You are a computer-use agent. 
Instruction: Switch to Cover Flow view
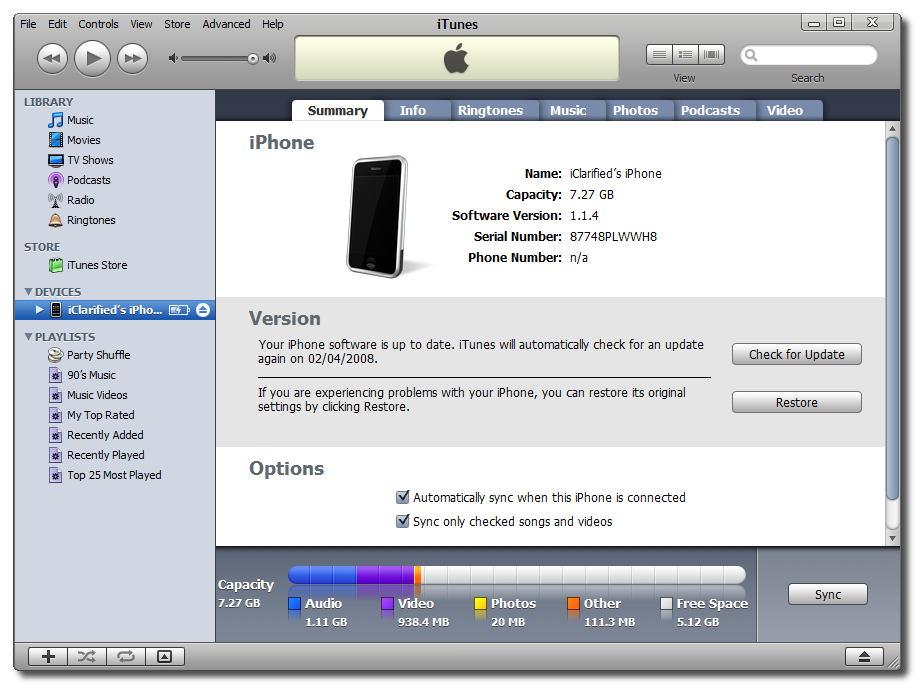coord(712,55)
